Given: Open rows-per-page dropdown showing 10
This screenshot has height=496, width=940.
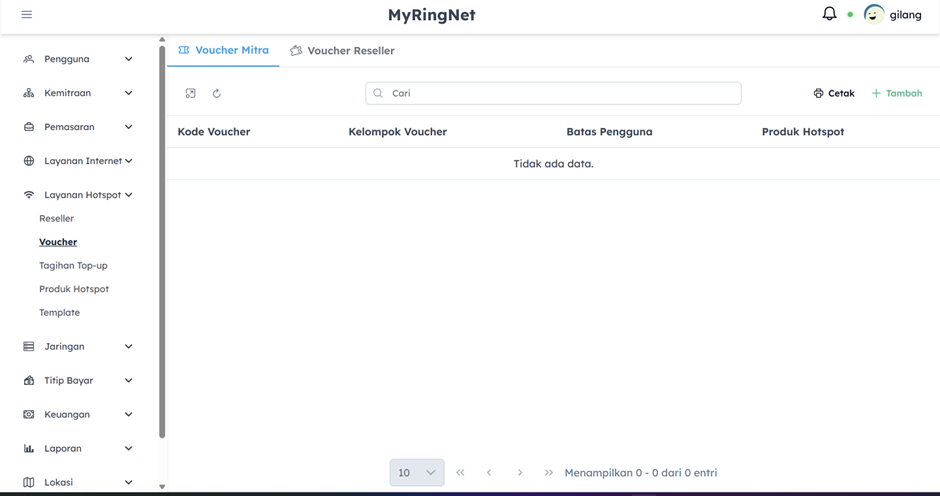Looking at the screenshot, I should tap(417, 473).
